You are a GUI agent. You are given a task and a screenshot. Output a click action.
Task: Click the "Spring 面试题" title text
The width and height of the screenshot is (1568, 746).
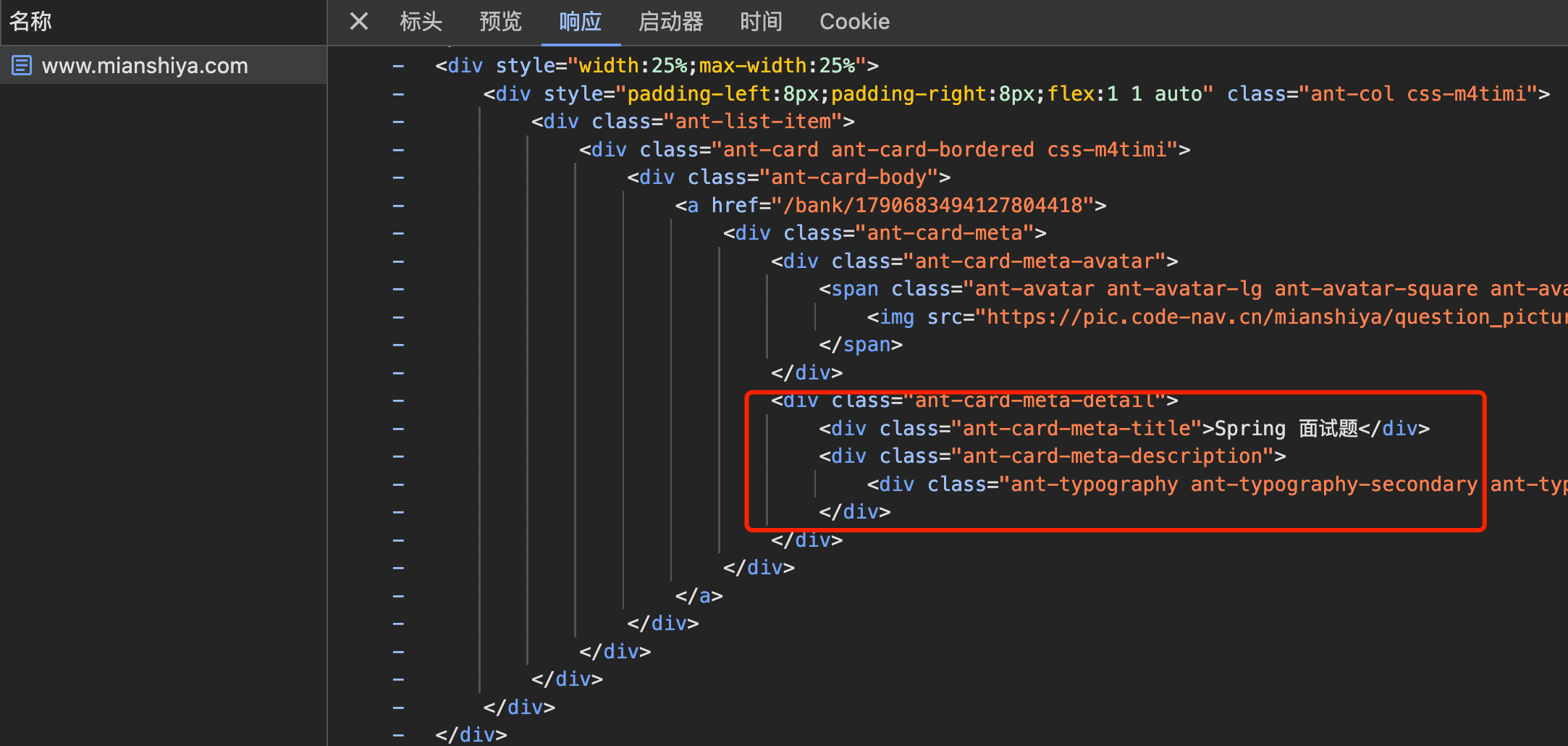1286,429
